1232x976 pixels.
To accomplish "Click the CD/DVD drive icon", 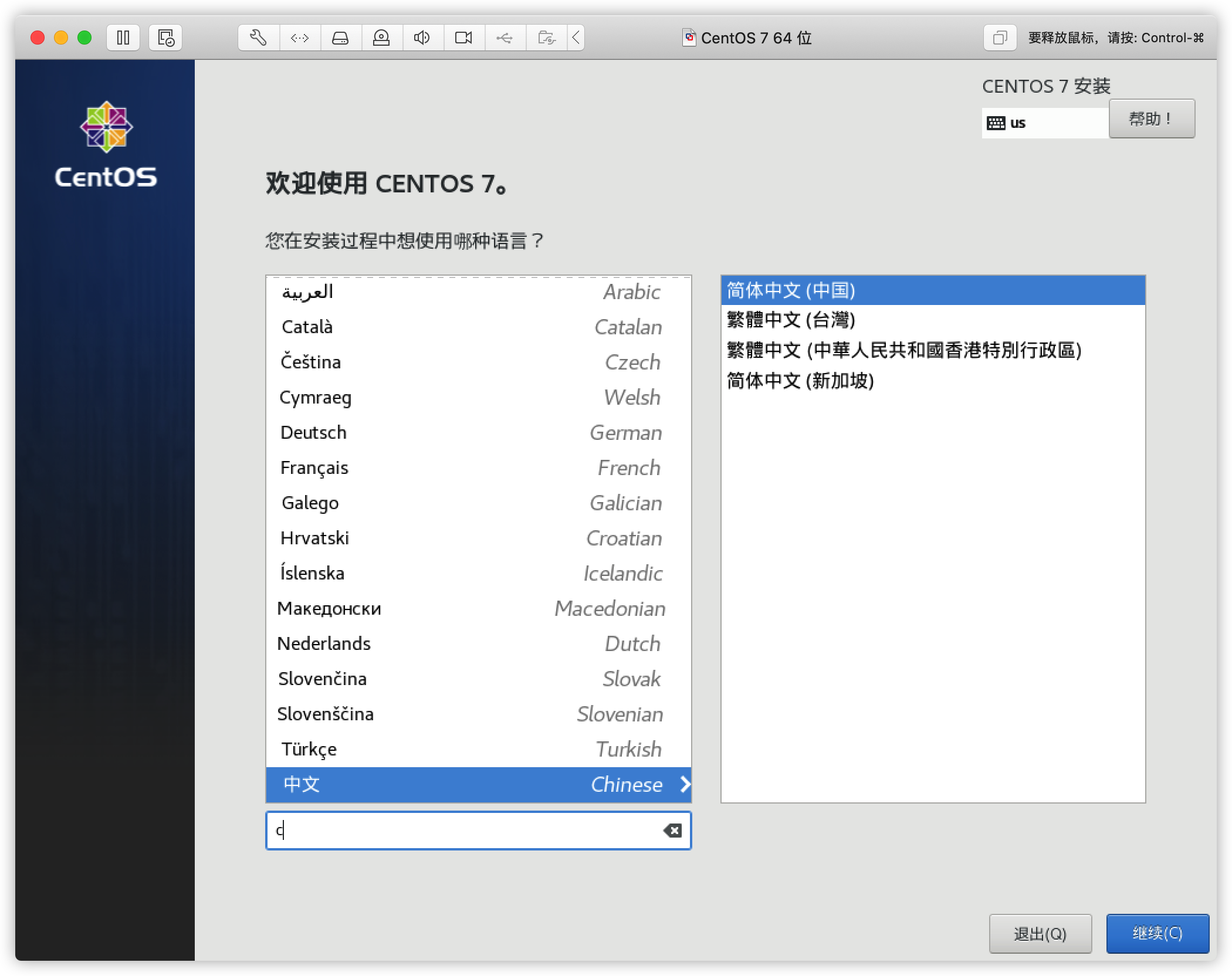I will tap(381, 38).
